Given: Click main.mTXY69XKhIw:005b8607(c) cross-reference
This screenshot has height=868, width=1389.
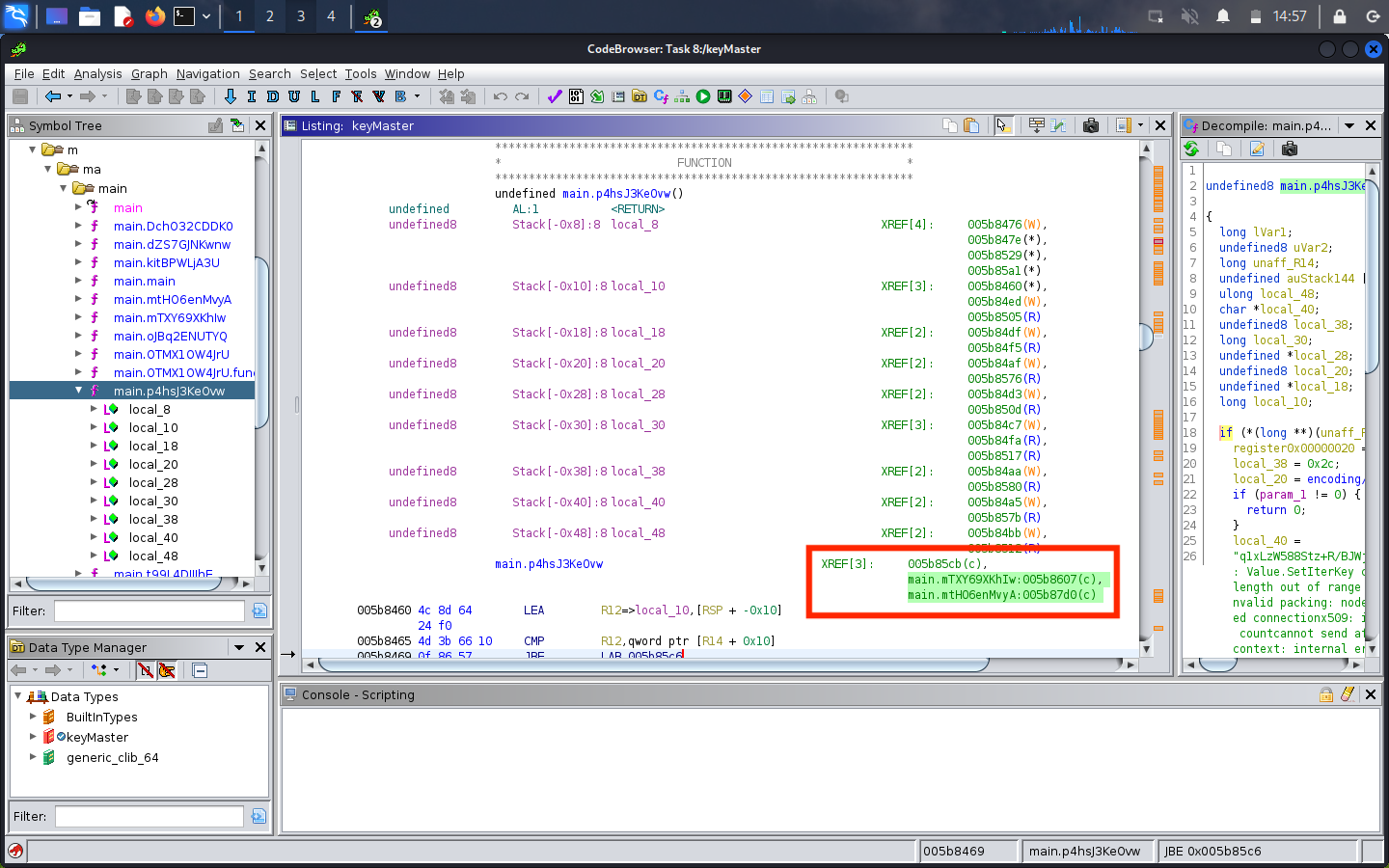Looking at the screenshot, I should tap(1003, 580).
